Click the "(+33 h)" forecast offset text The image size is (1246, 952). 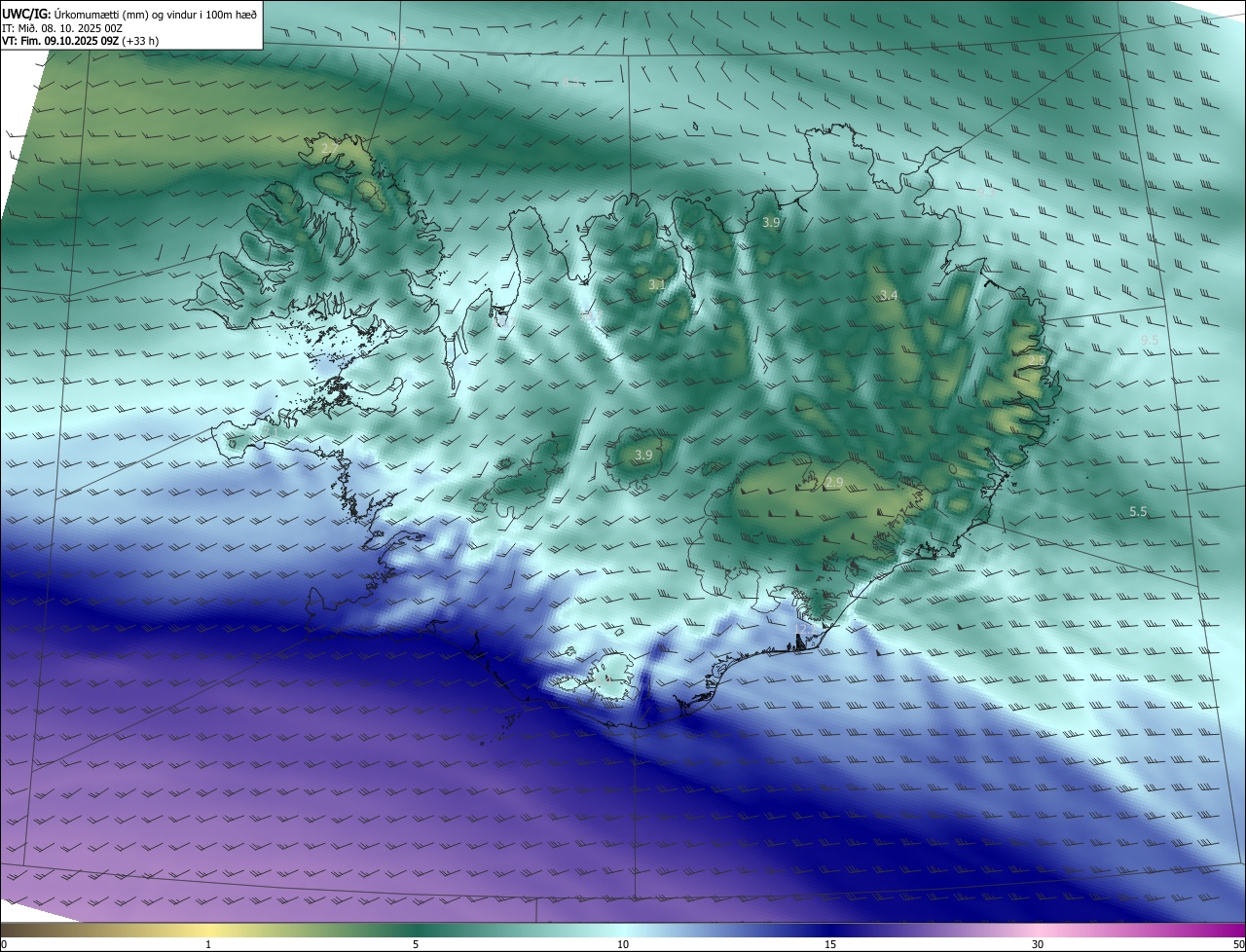click(141, 41)
